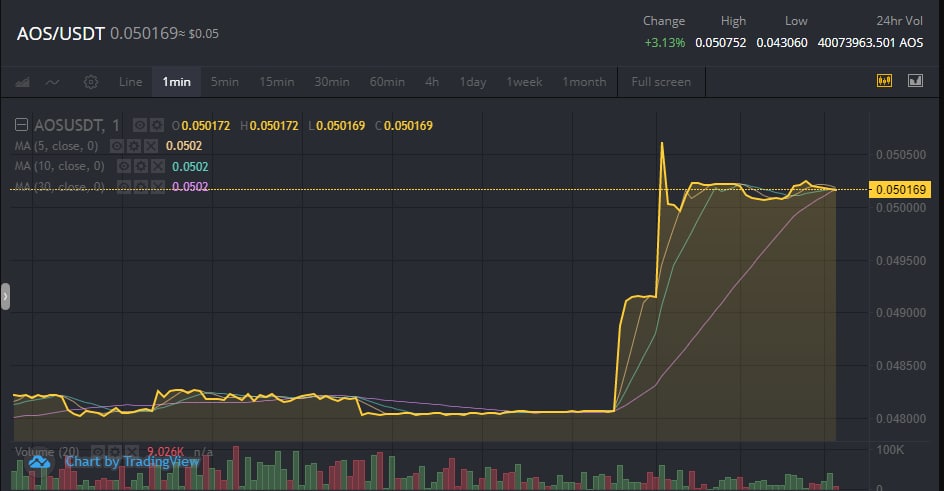Click the header price 0.050169
Screen dimensions: 944x491
click(144, 33)
